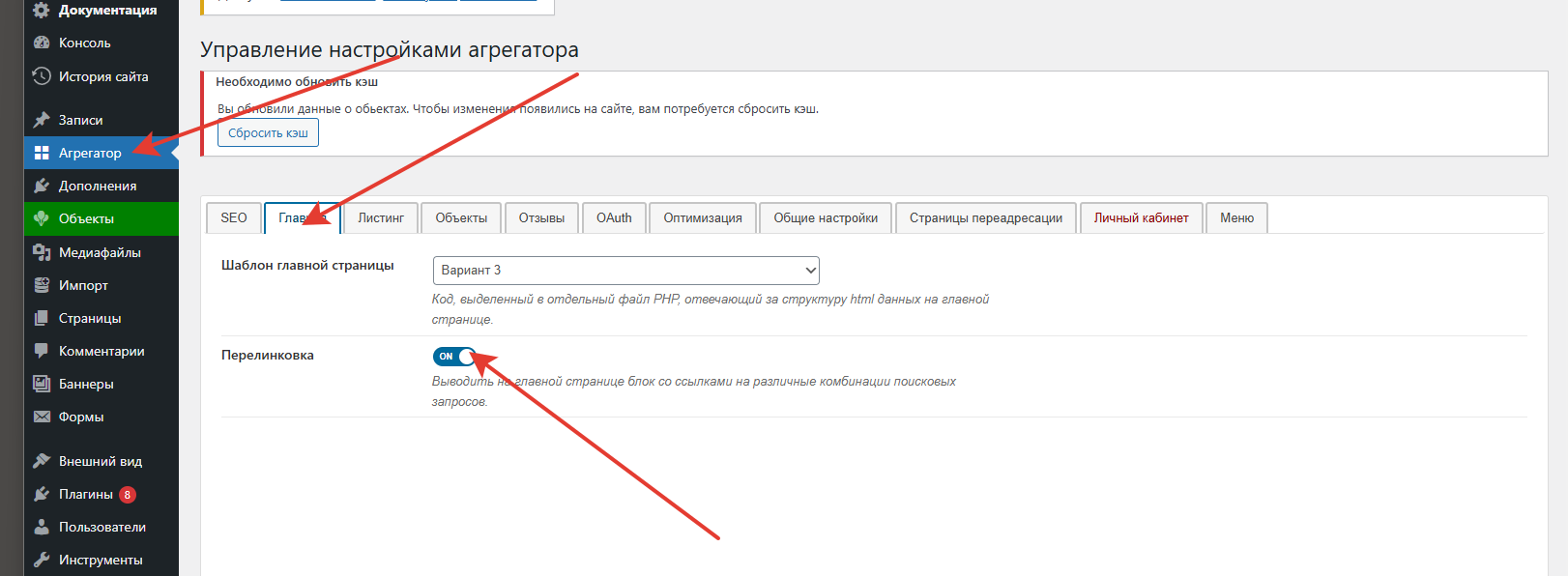This screenshot has width=1568, height=576.
Task: Open the Шаблон главной страницы dropdown
Action: pos(625,271)
